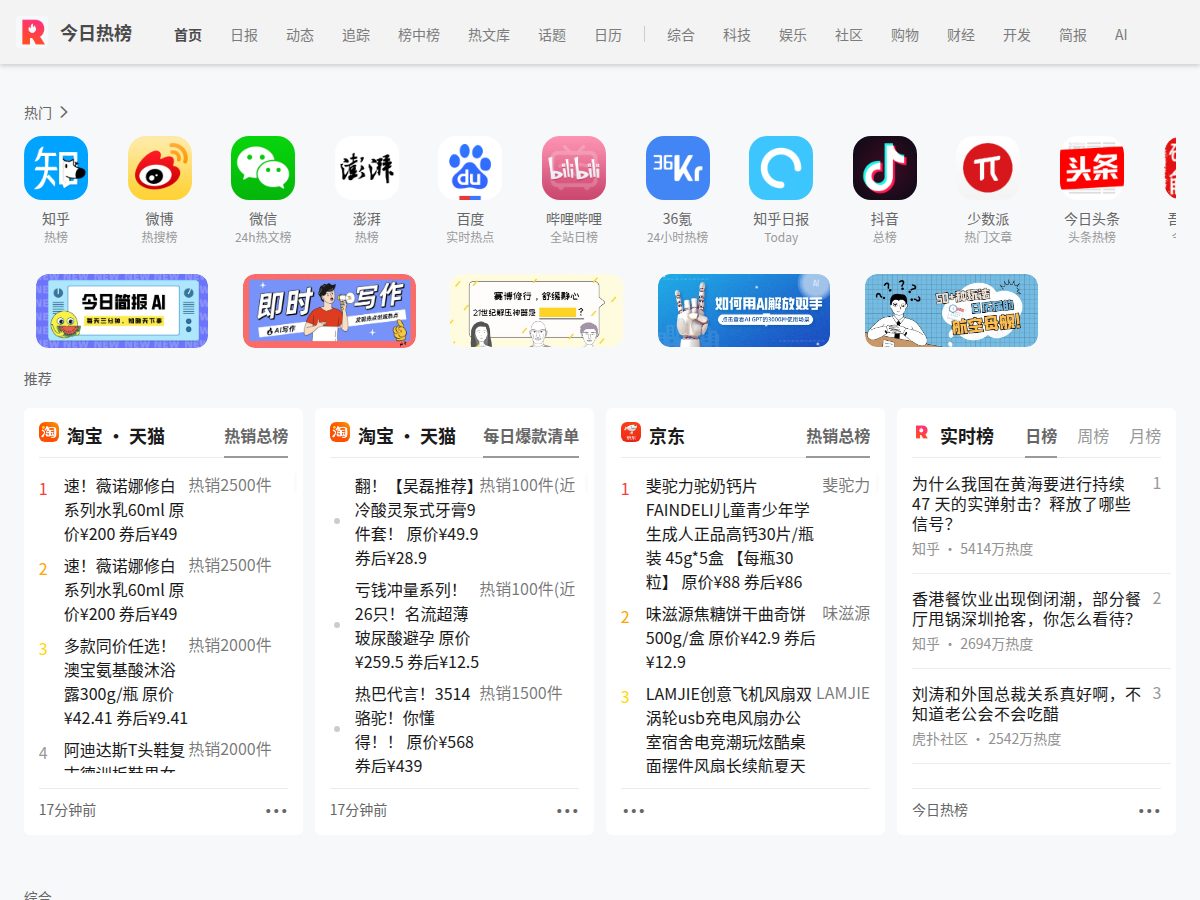Click the 实时榜 red R icon
The width and height of the screenshot is (1200, 900).
pos(921,432)
